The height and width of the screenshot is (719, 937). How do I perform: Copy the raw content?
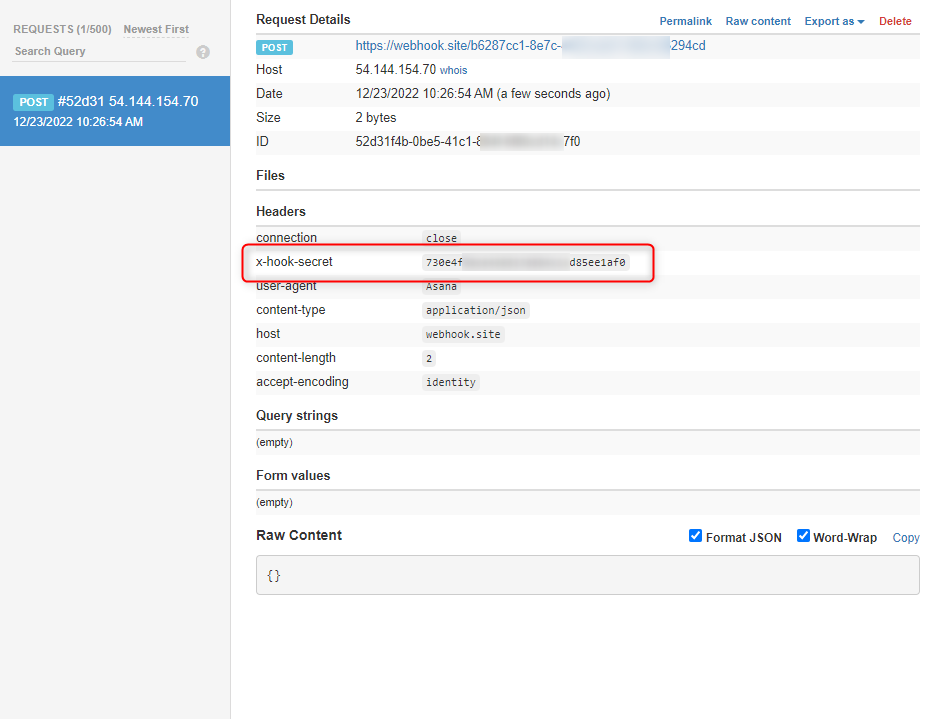click(x=905, y=537)
